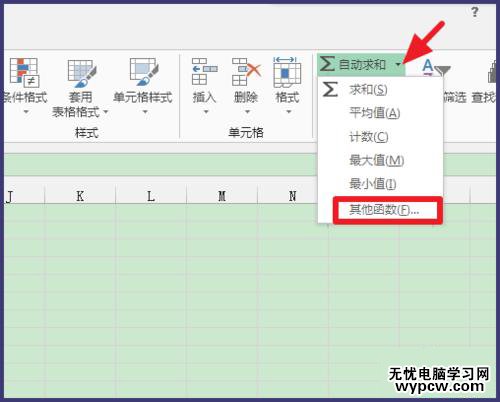Click the Delete cells icon (删除)
This screenshot has height=402, width=500.
(x=246, y=72)
